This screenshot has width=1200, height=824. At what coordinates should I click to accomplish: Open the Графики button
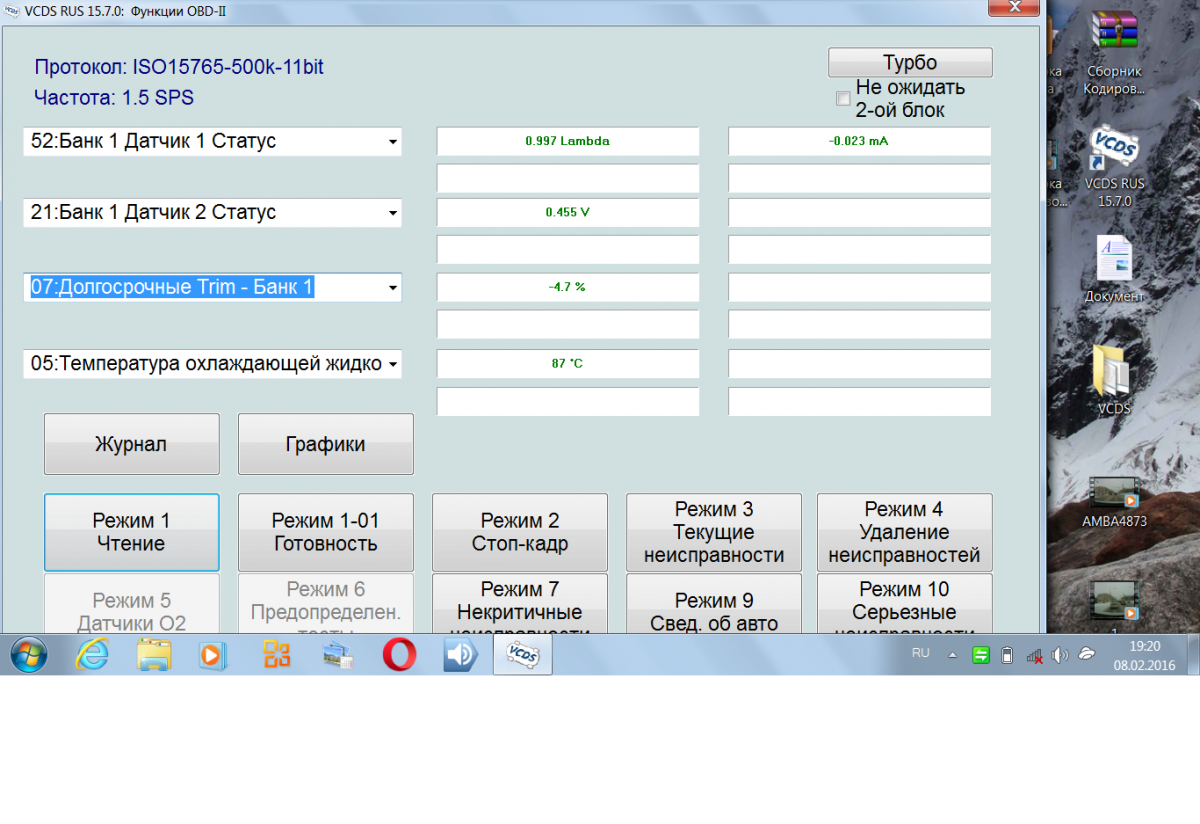325,444
